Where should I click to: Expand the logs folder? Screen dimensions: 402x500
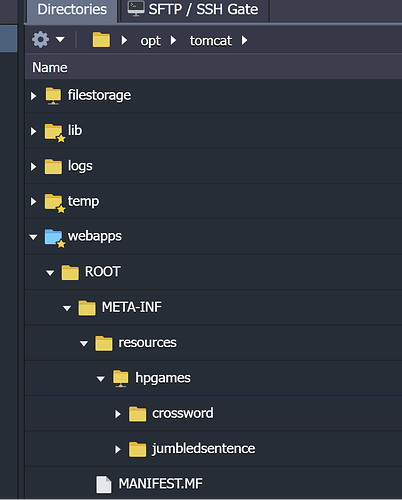click(x=33, y=167)
